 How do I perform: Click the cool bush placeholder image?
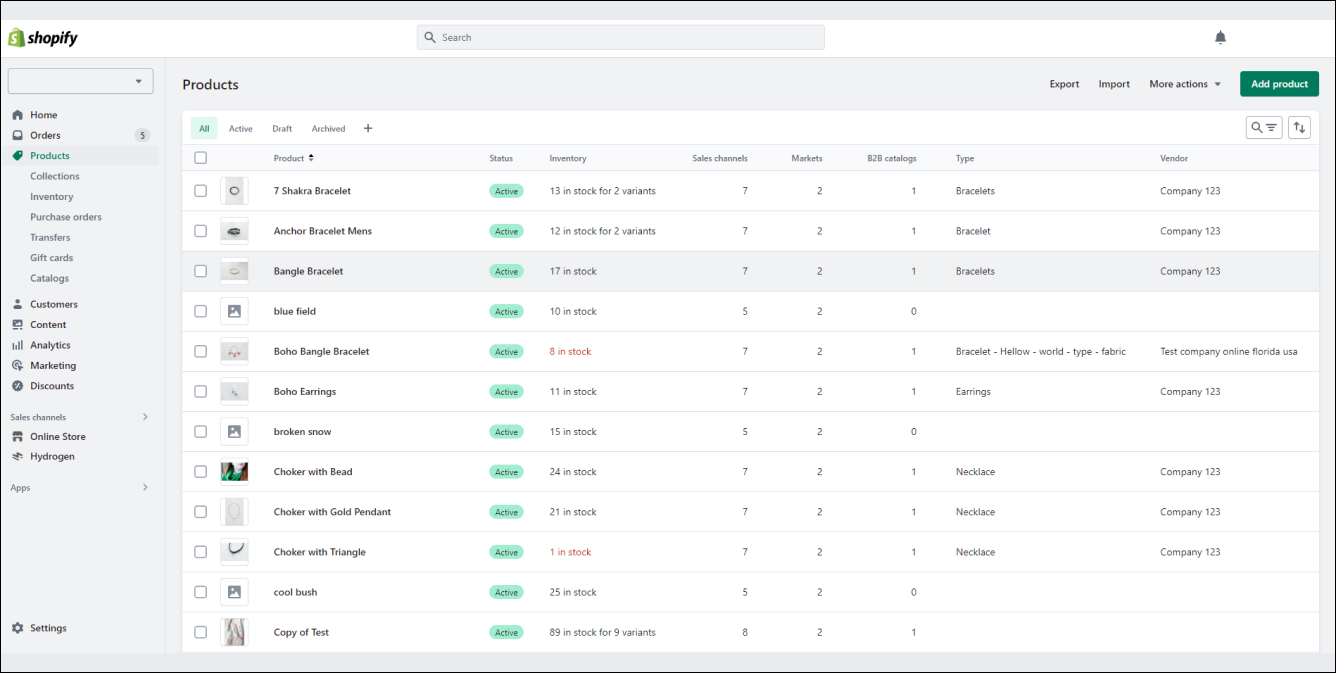234,592
